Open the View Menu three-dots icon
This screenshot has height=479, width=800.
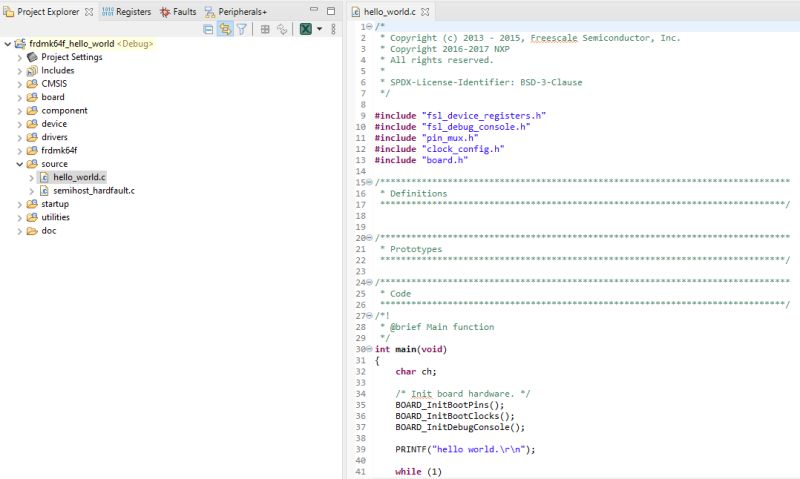tap(333, 29)
